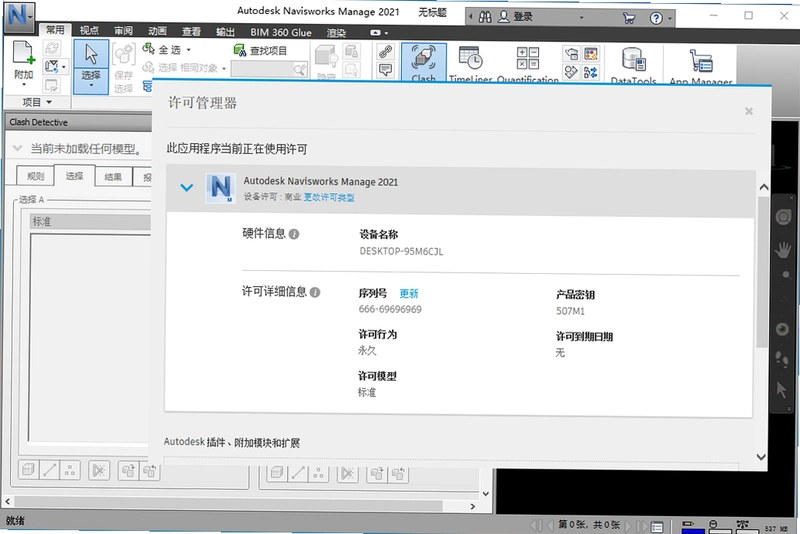Click the Pan hand tool on navigation bar
This screenshot has width=800, height=534.
point(783,249)
